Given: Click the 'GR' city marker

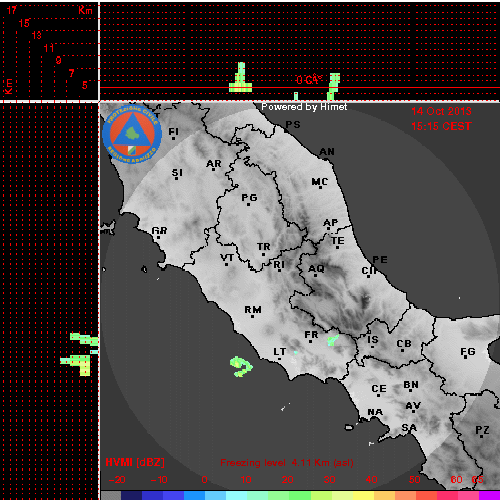Looking at the screenshot, I should (x=159, y=232).
